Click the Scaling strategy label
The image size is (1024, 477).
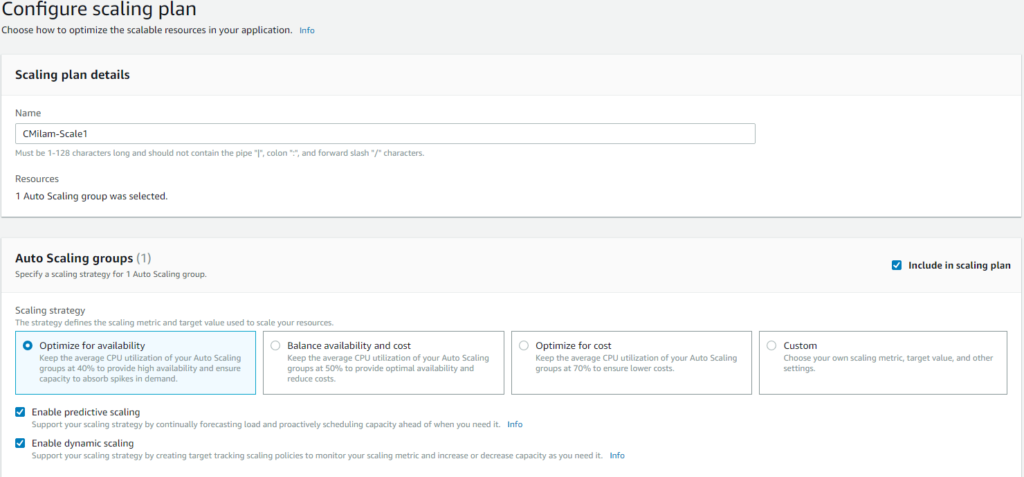point(50,310)
